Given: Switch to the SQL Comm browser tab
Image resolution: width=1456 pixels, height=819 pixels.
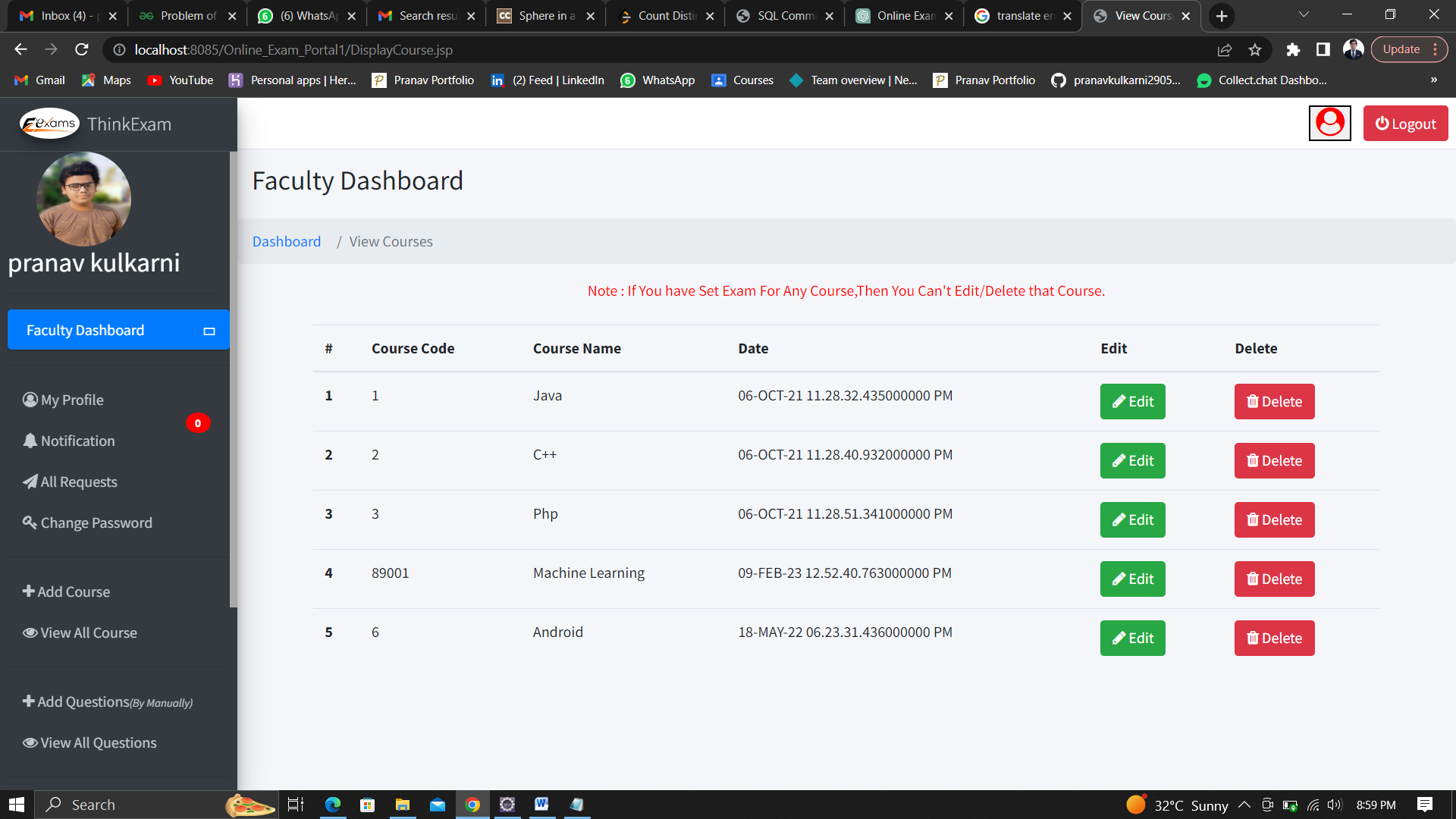Looking at the screenshot, I should [785, 16].
